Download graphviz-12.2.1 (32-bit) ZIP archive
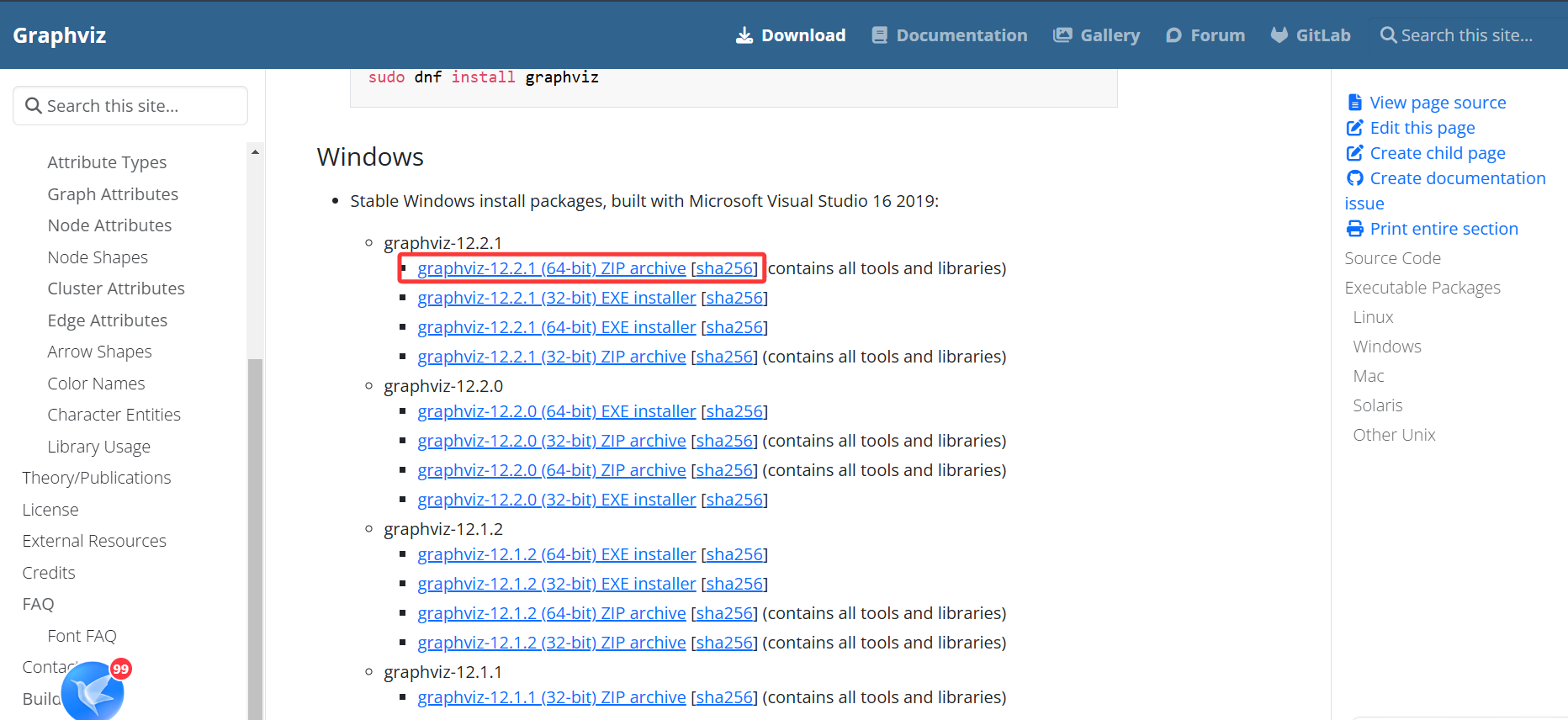This screenshot has width=1568, height=720. pos(552,357)
